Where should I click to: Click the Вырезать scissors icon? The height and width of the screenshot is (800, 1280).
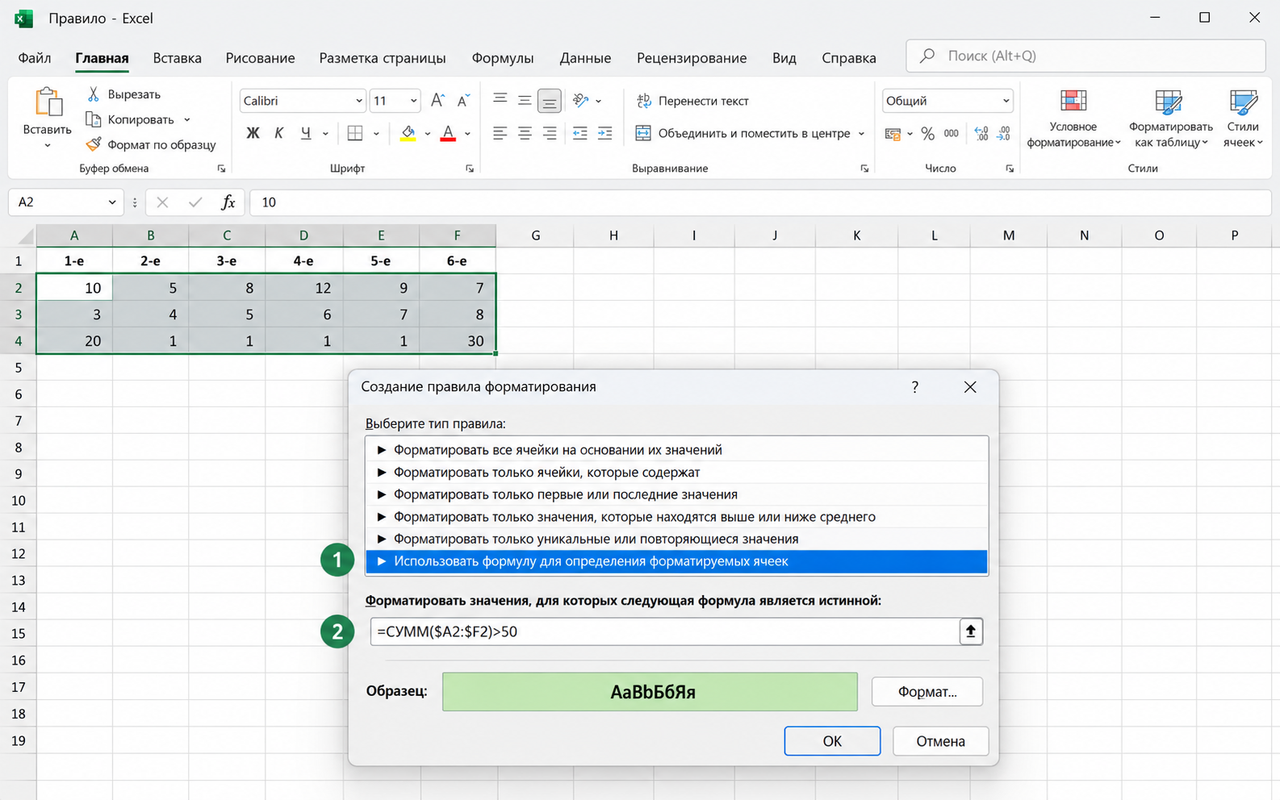(x=93, y=94)
